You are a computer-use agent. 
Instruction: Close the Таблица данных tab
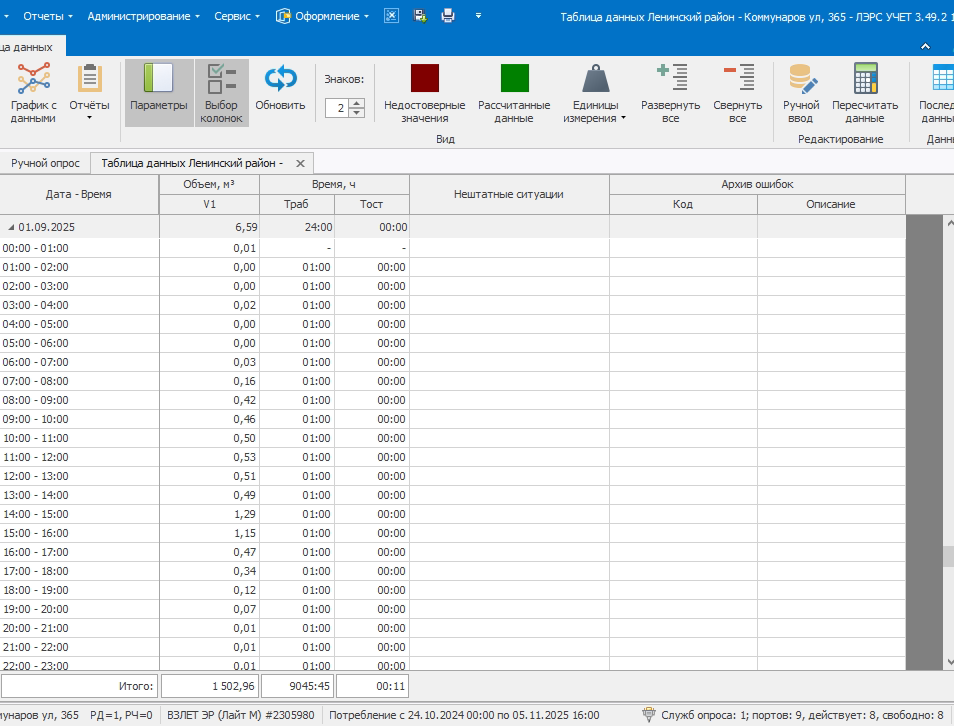coord(300,163)
